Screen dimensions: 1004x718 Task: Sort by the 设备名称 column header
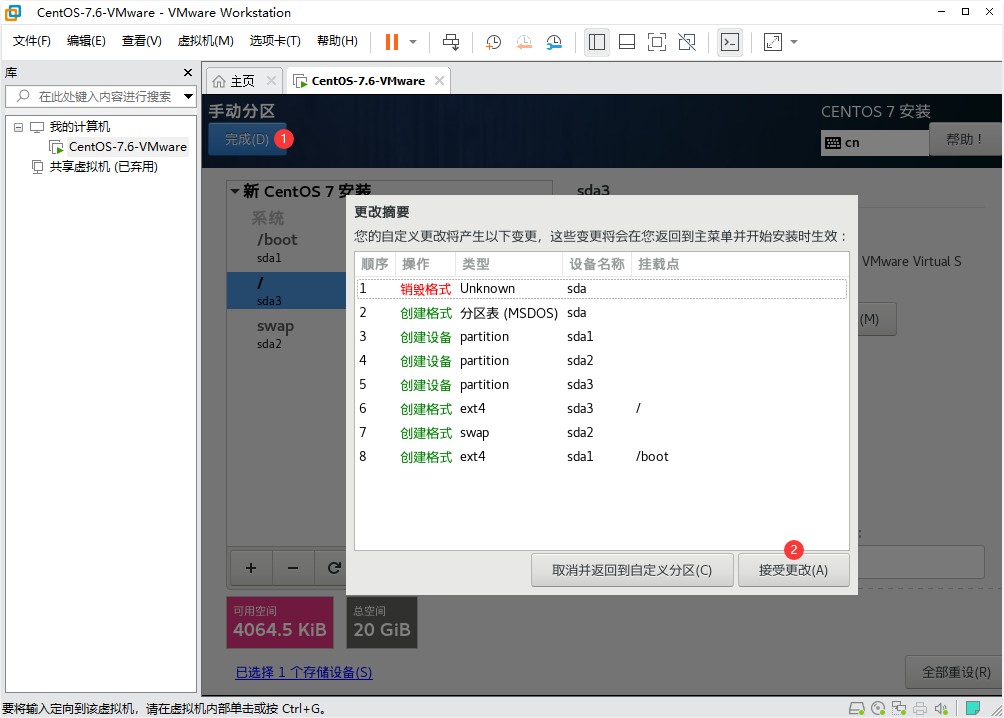[597, 264]
